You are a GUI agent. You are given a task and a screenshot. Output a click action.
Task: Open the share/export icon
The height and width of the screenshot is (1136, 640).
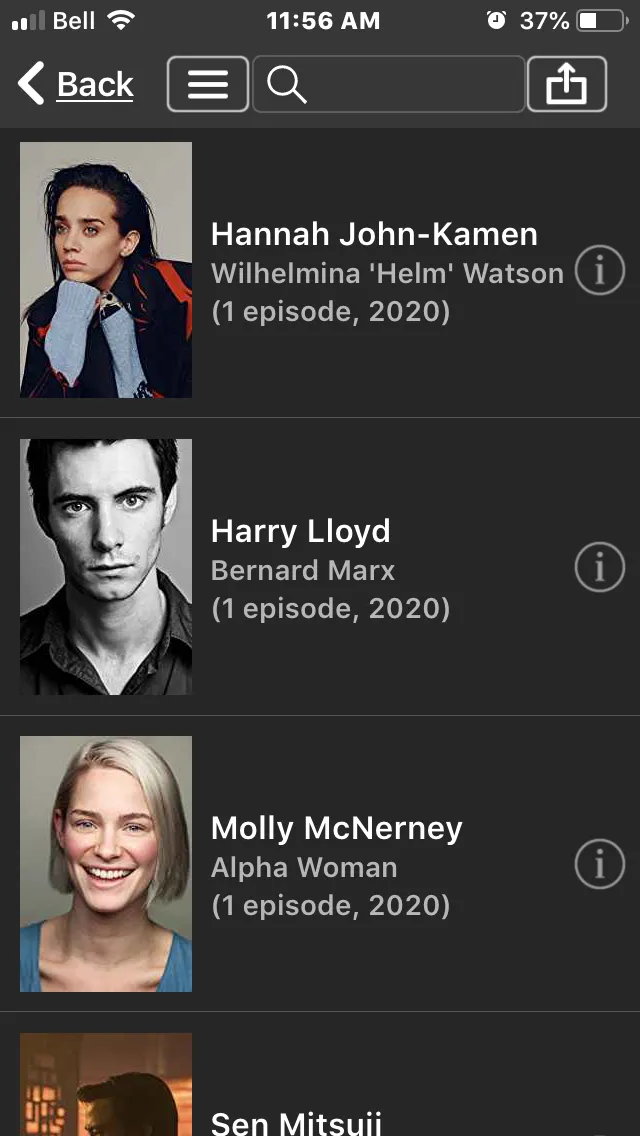(567, 84)
